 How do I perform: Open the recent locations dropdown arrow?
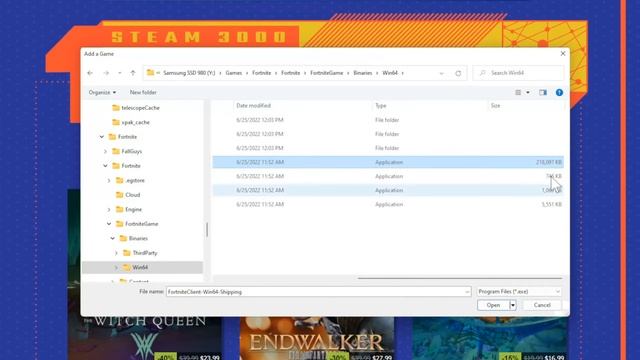tap(120, 73)
